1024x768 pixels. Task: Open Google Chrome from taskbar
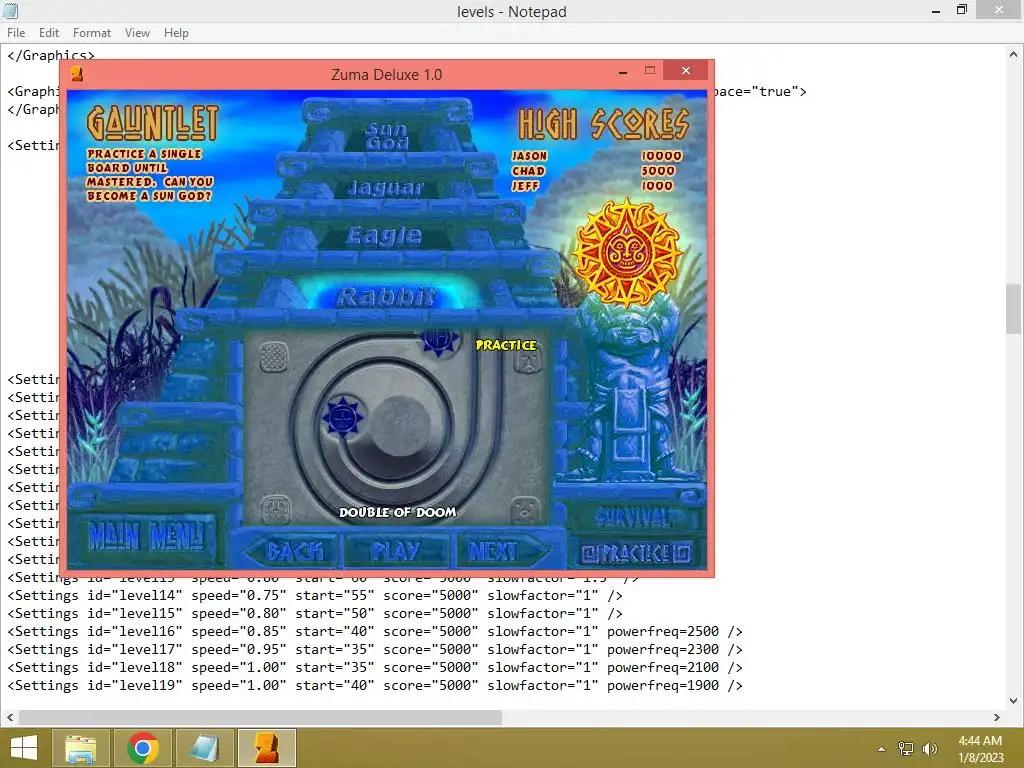coord(142,748)
